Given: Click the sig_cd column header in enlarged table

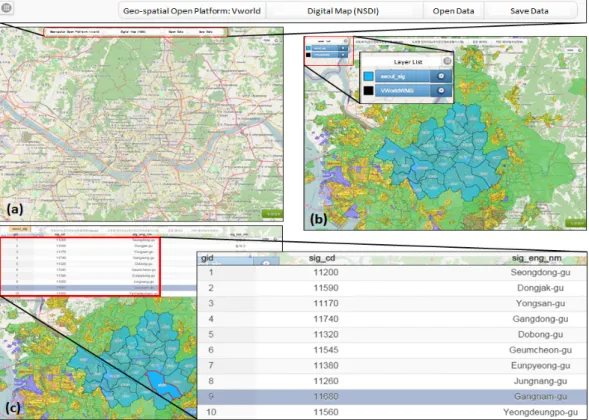Looking at the screenshot, I should (322, 258).
